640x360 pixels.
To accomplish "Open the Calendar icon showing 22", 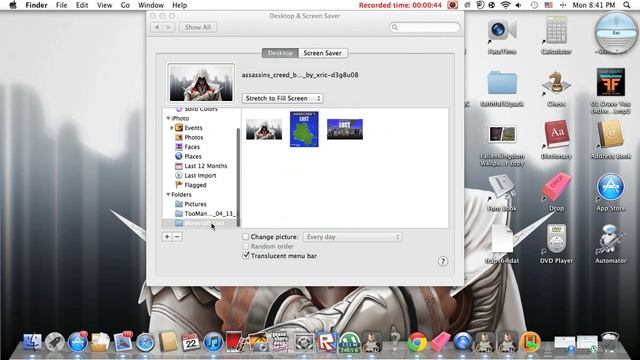I will [190, 342].
